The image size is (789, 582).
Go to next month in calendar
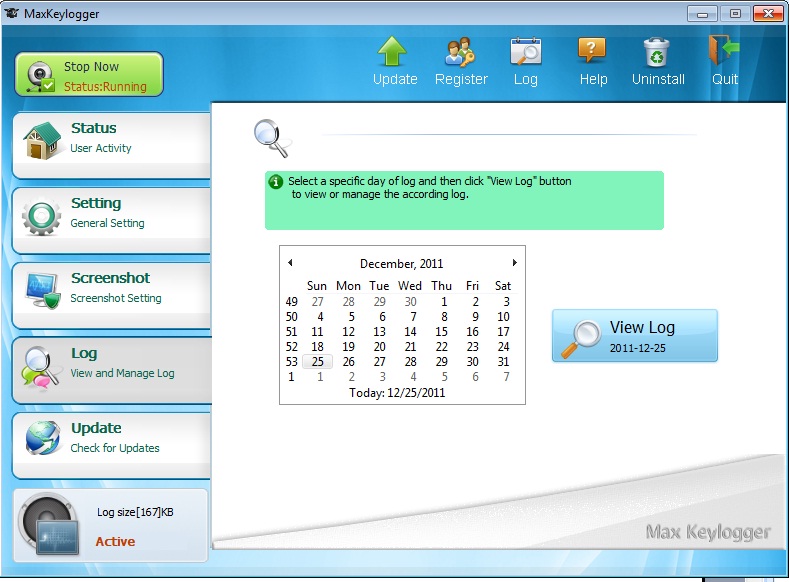click(x=514, y=263)
